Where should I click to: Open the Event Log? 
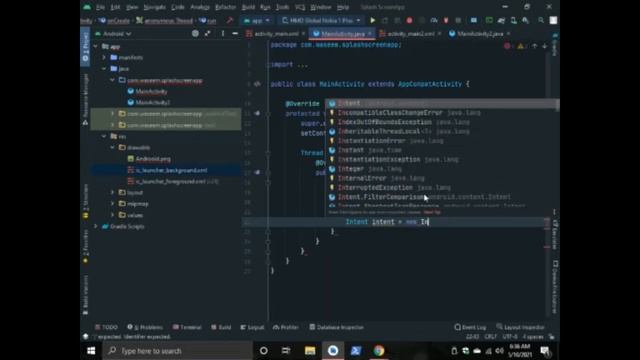point(470,327)
